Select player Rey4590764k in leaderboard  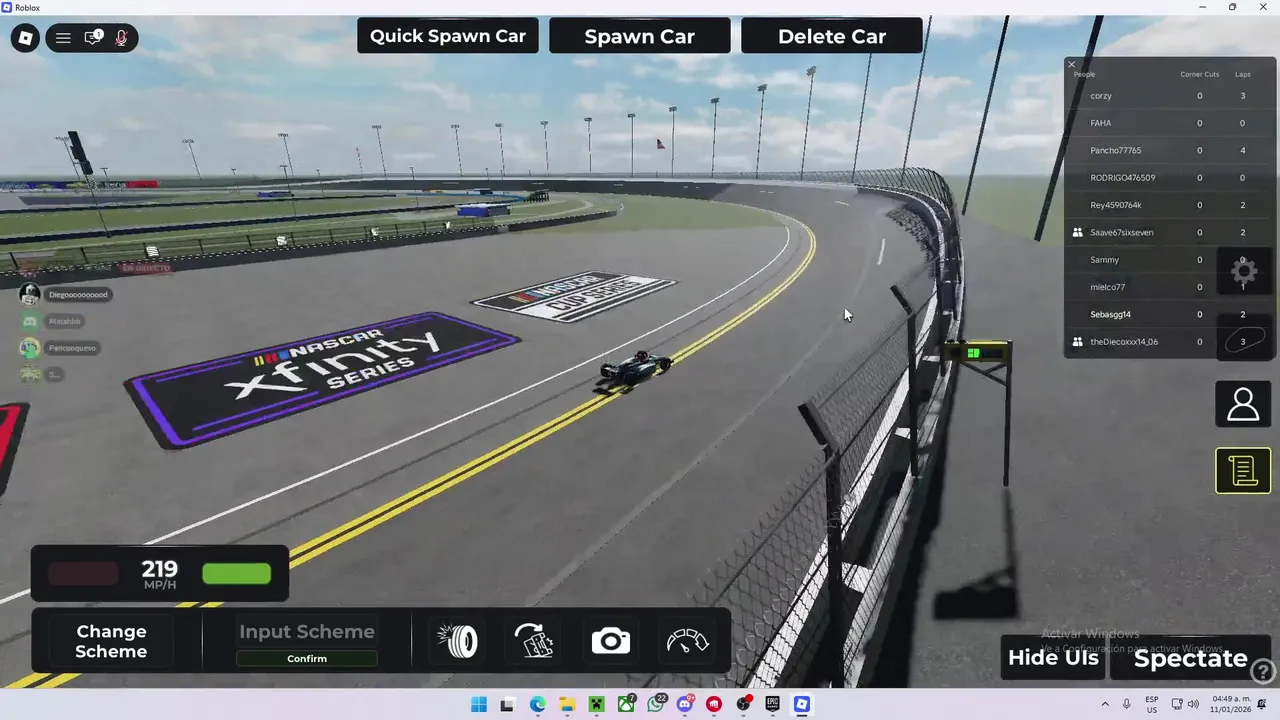tap(1115, 205)
